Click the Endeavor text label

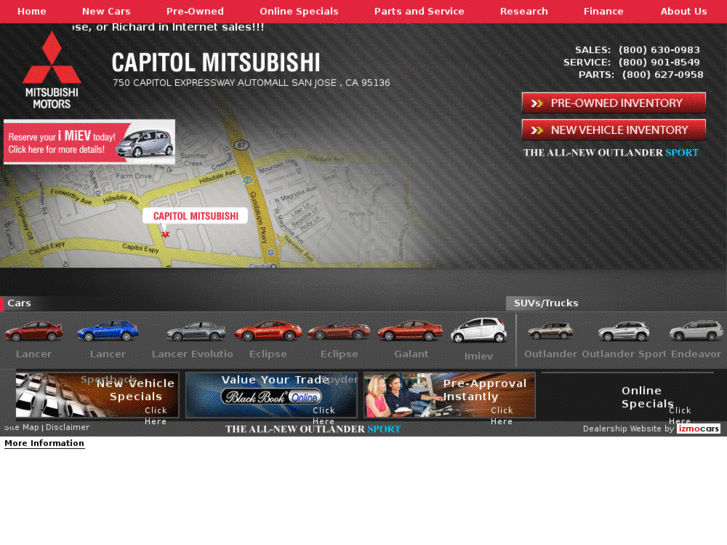pyautogui.click(x=695, y=354)
